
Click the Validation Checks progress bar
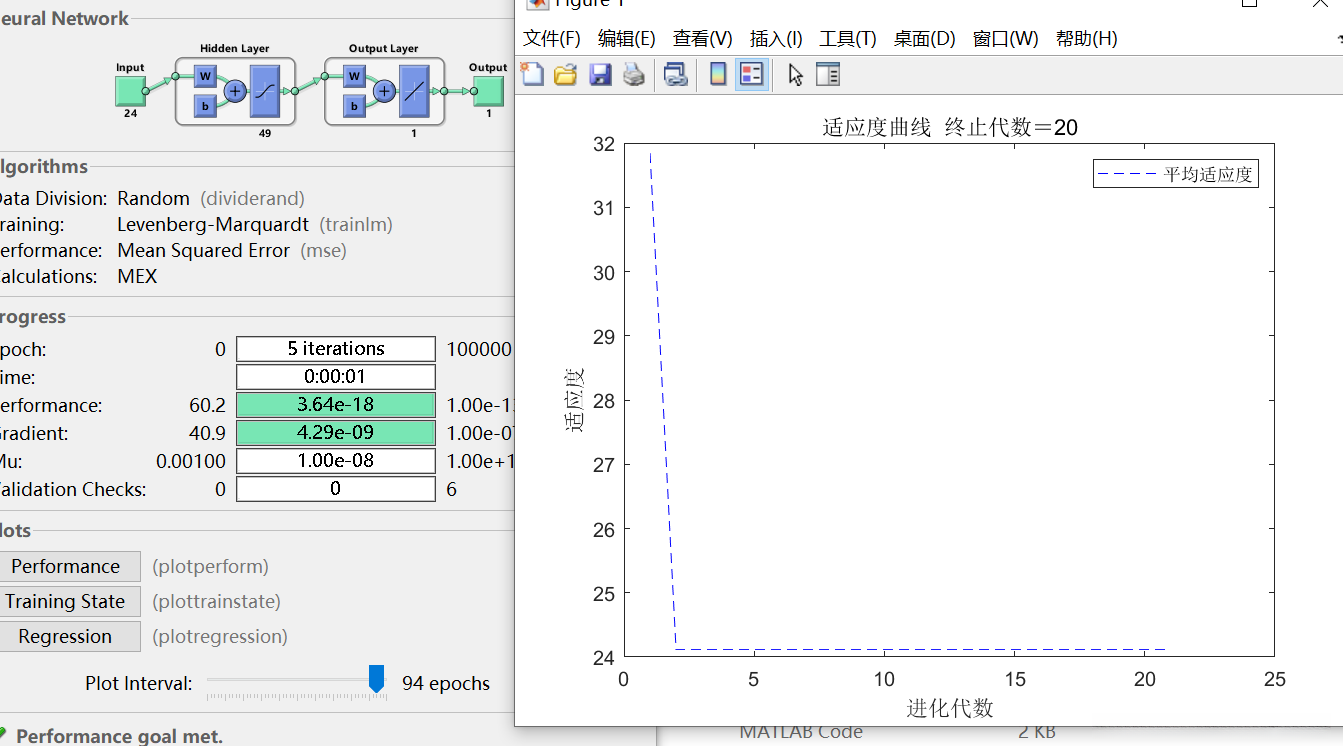click(x=336, y=489)
